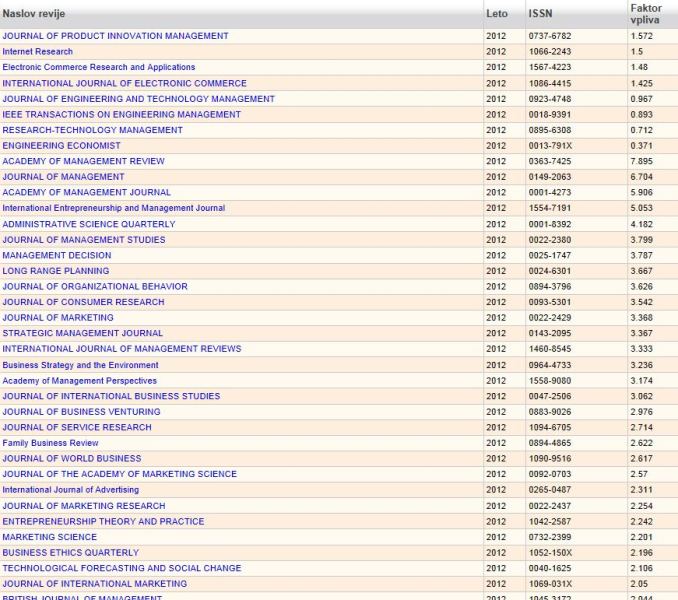Open Academy of Management Review link
The height and width of the screenshot is (600, 678).
(83, 161)
